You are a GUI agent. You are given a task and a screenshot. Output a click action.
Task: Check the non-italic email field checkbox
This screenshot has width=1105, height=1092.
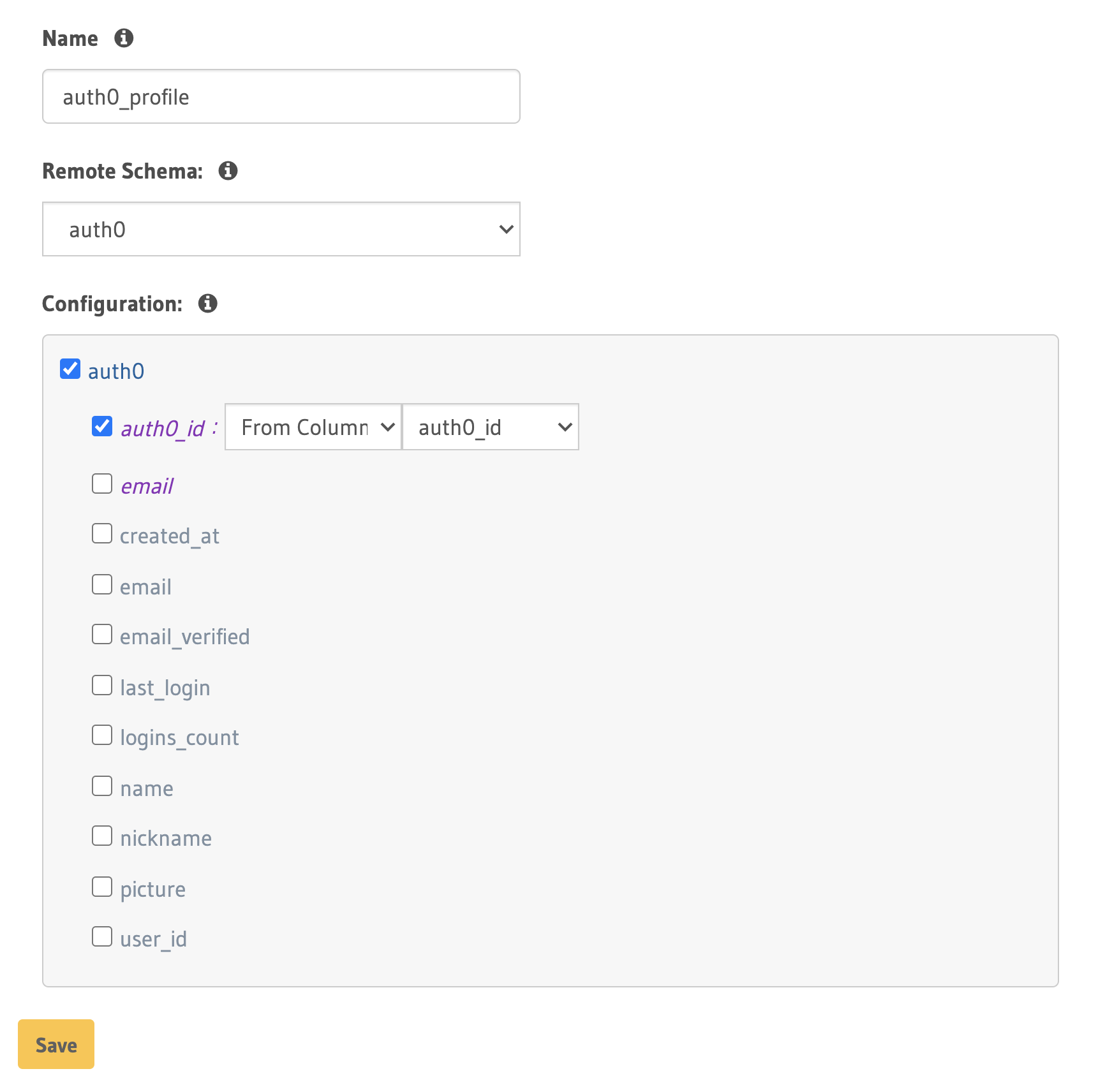[102, 585]
